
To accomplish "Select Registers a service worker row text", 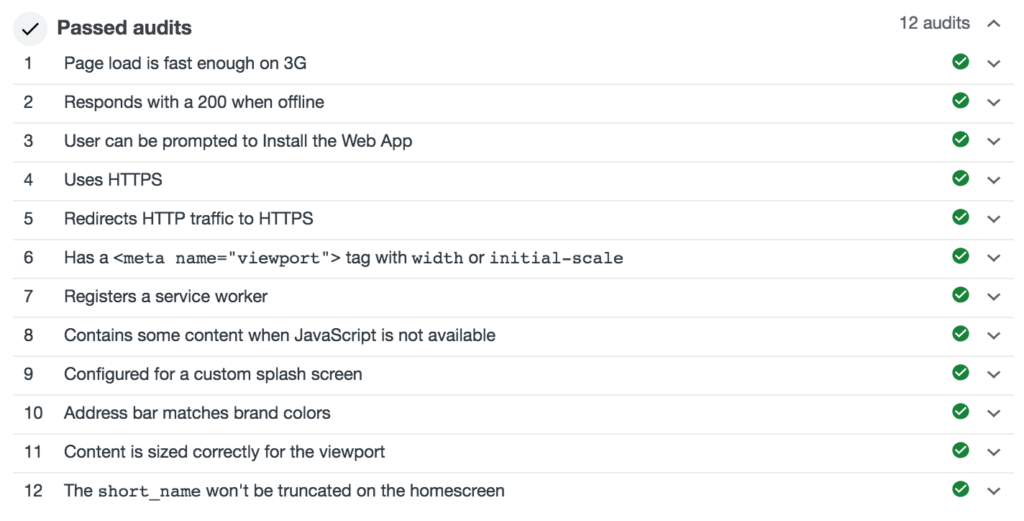I will (x=165, y=296).
